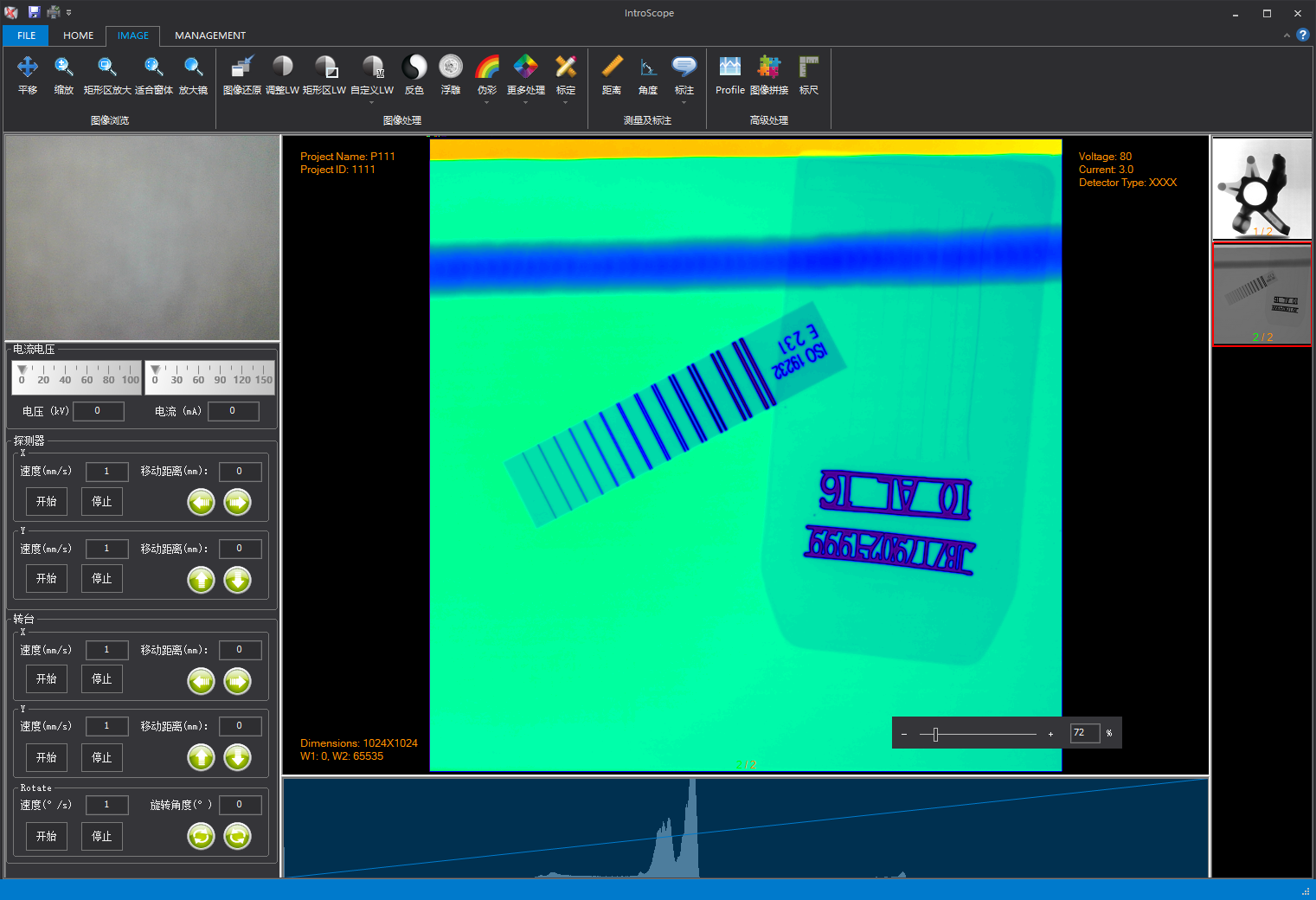
Task: Click the 自定义LW custom level/window icon
Action: 372,67
